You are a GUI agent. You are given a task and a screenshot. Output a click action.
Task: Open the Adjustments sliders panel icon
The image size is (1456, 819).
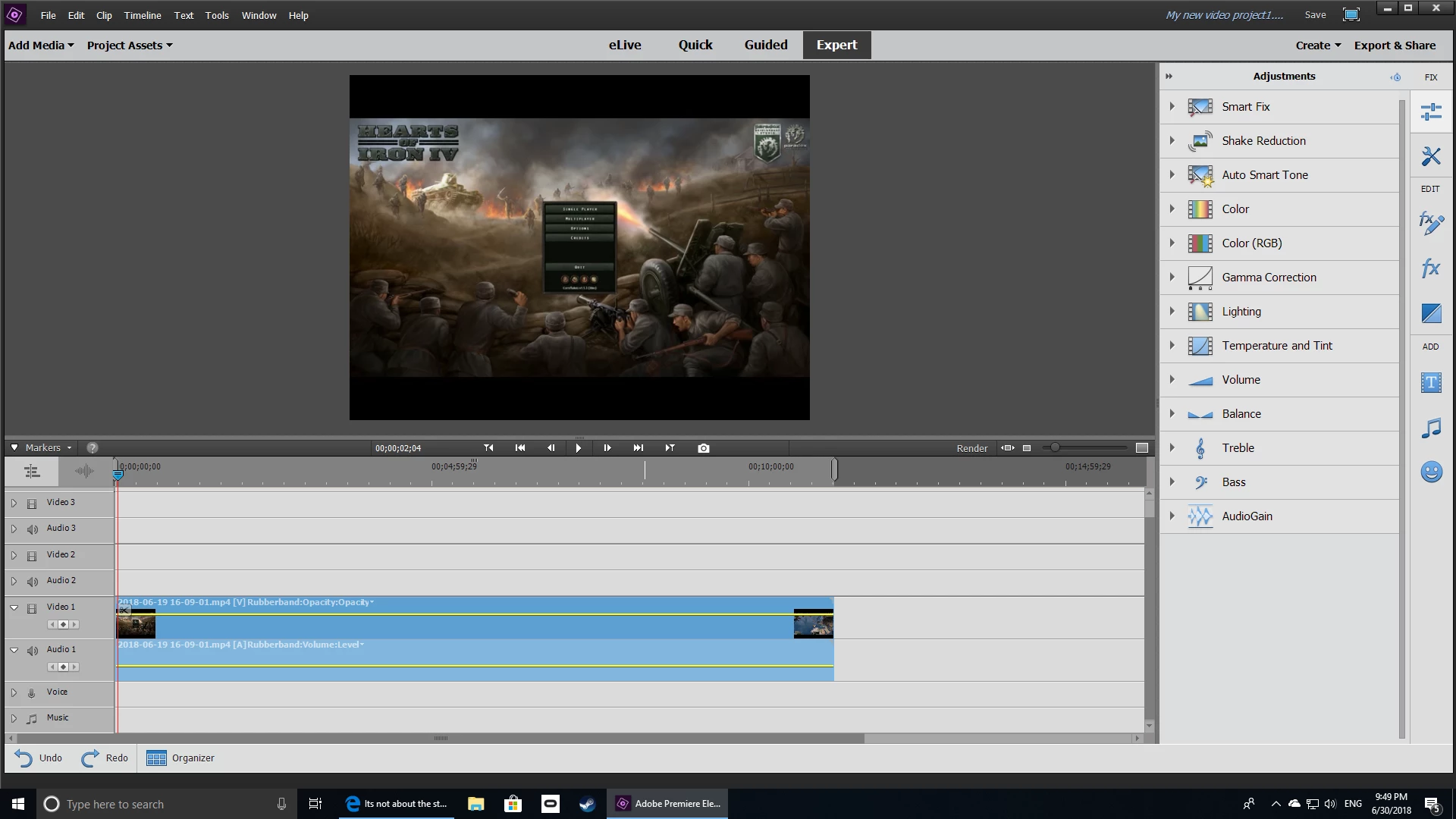click(x=1431, y=112)
